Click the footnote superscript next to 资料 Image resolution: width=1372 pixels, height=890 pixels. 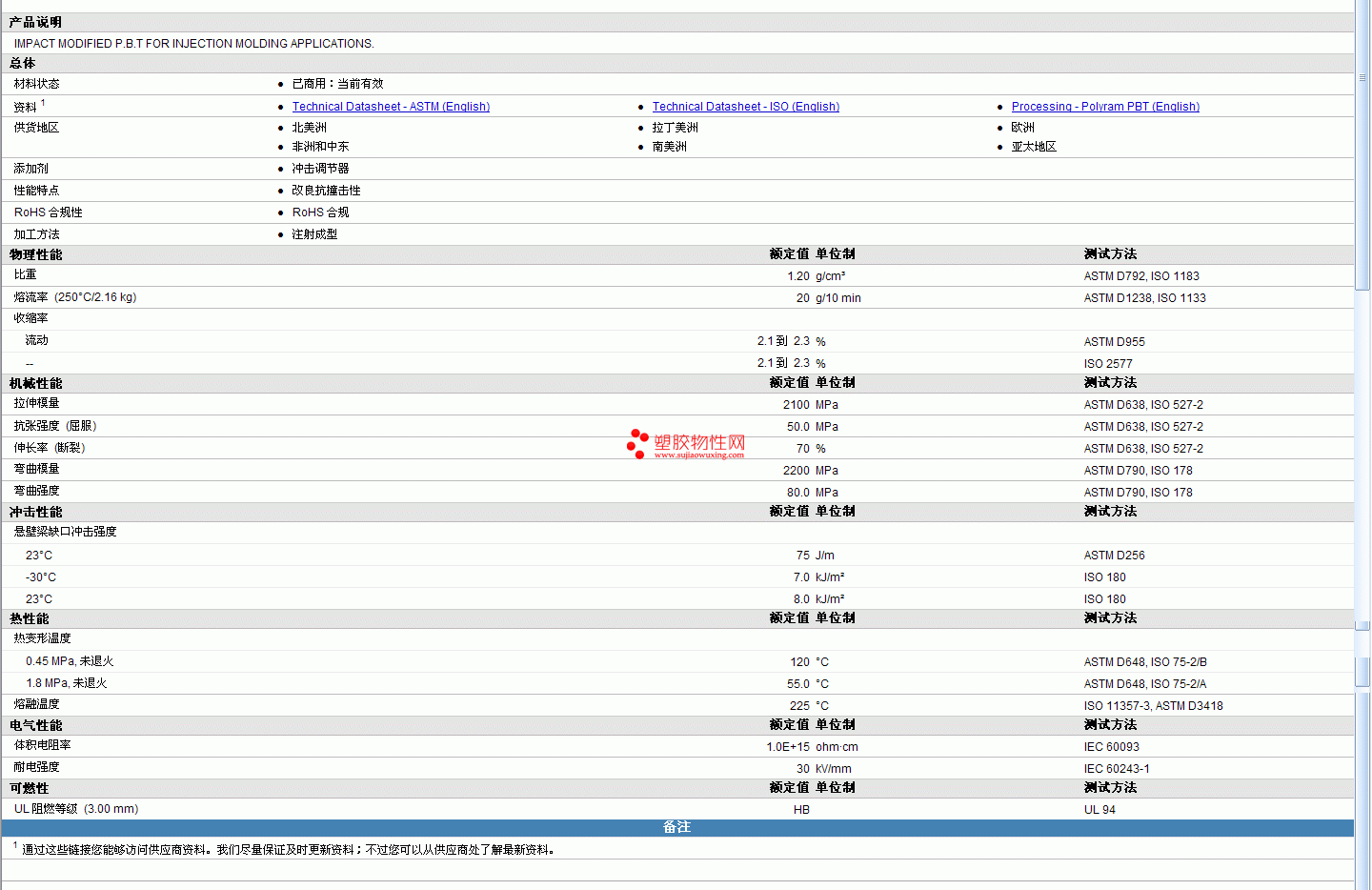click(43, 103)
